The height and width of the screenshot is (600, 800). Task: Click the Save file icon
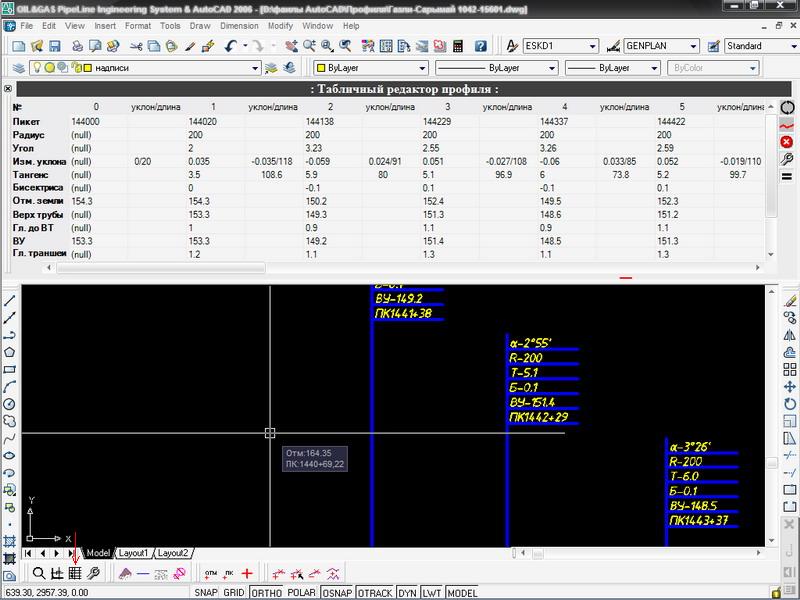click(x=55, y=46)
